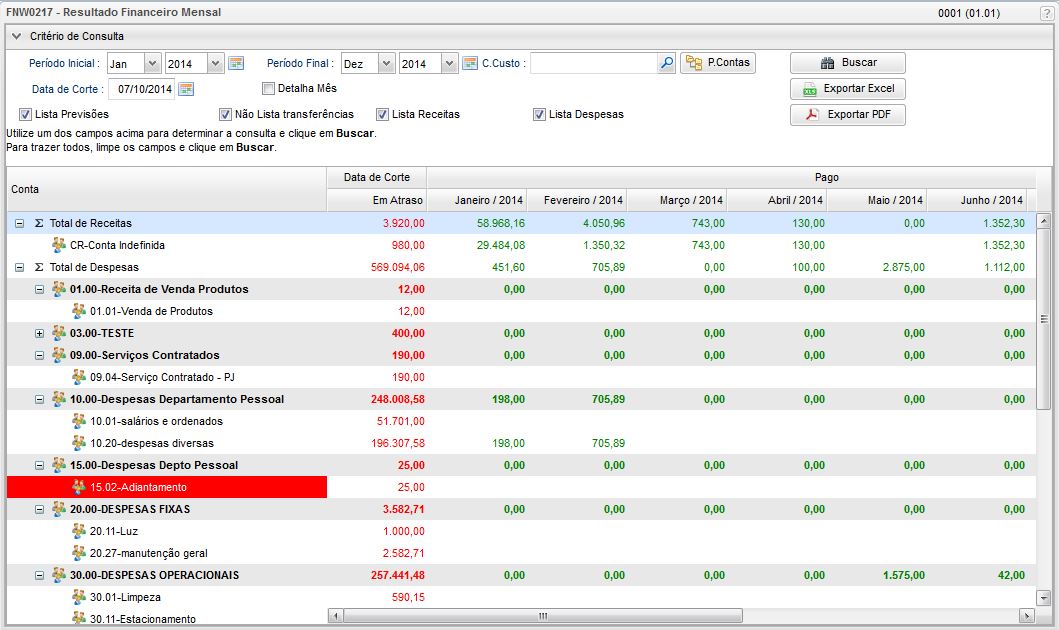Image resolution: width=1059 pixels, height=630 pixels.
Task: Uncheck the Lista Previsões checkbox
Action: 25,114
